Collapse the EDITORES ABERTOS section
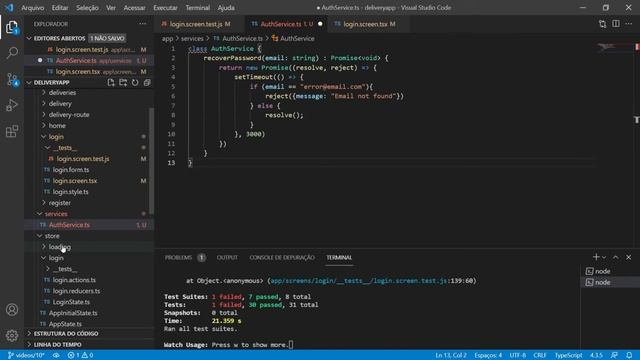The width and height of the screenshot is (640, 360). coord(29,38)
